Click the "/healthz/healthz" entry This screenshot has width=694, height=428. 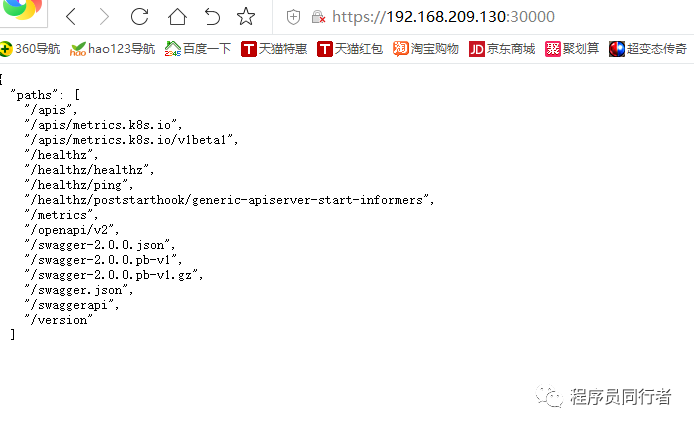[x=86, y=170]
